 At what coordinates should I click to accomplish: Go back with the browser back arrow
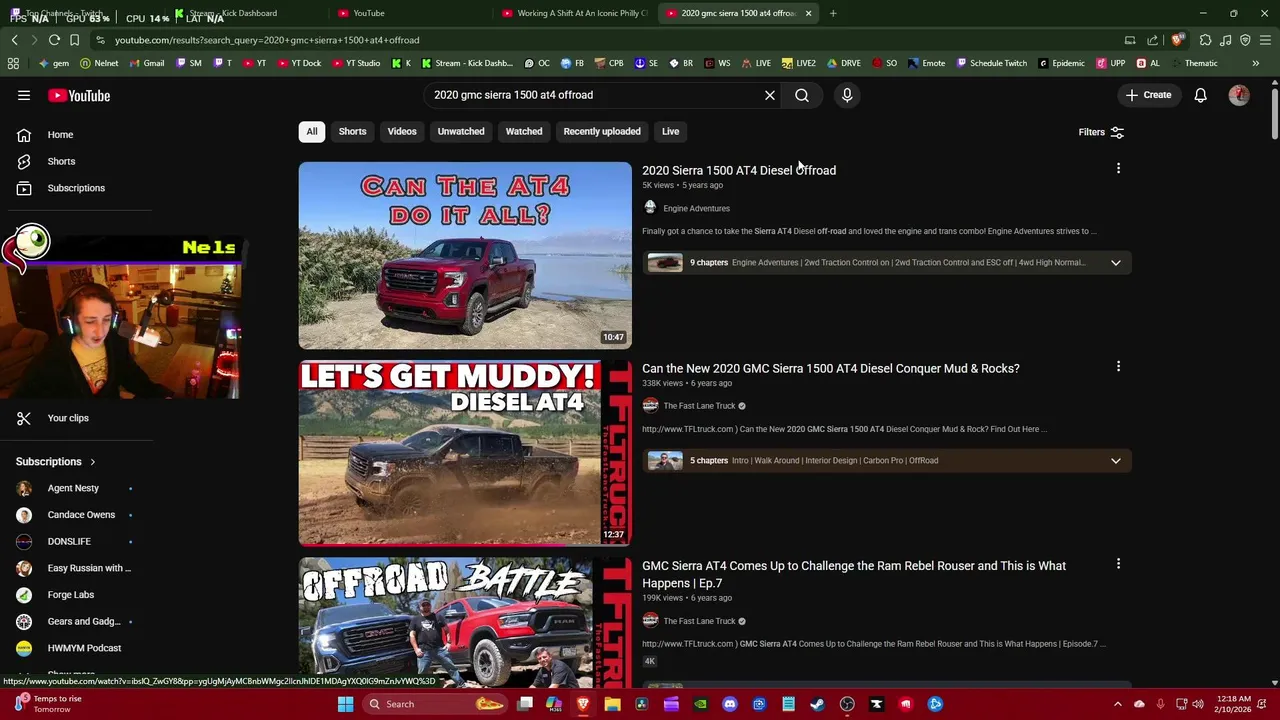(14, 40)
